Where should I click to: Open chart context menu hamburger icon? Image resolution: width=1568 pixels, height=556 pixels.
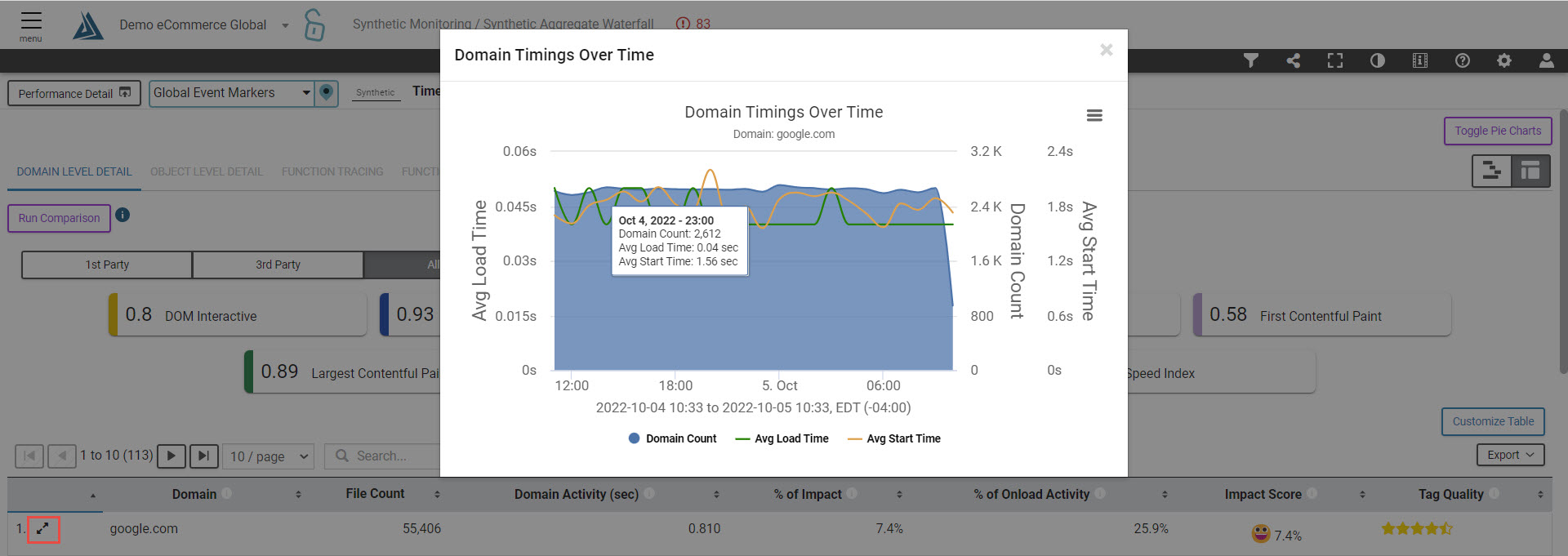pos(1094,116)
